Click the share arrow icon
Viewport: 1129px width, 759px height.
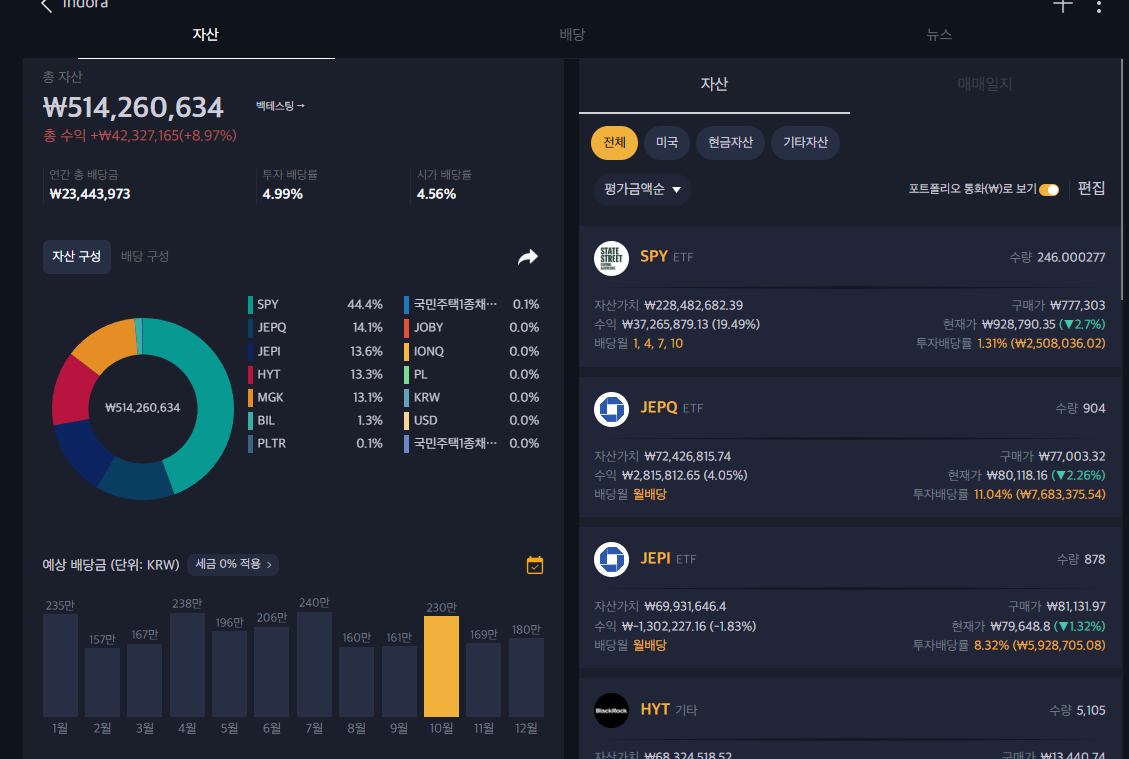(527, 257)
